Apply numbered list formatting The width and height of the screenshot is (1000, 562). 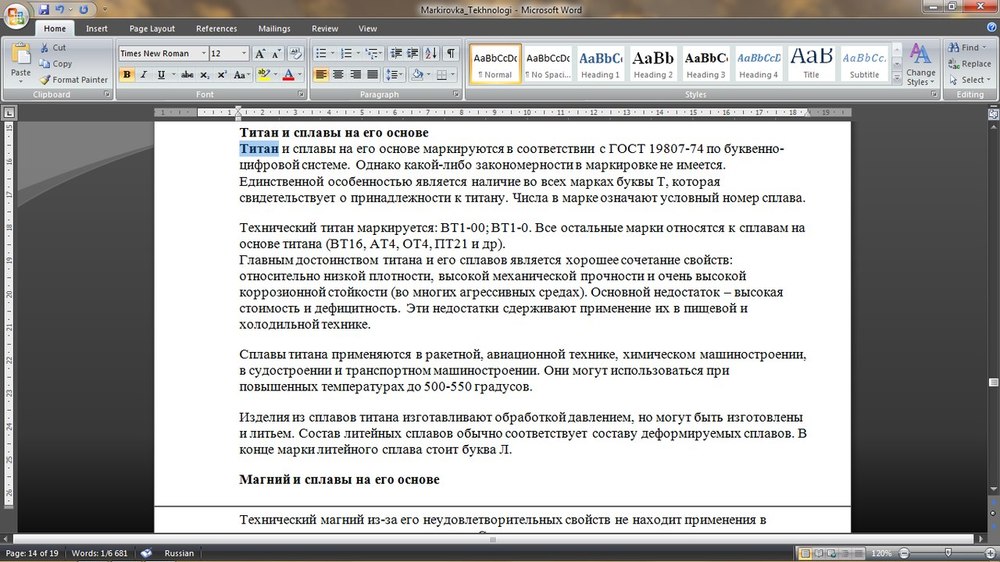click(x=346, y=54)
